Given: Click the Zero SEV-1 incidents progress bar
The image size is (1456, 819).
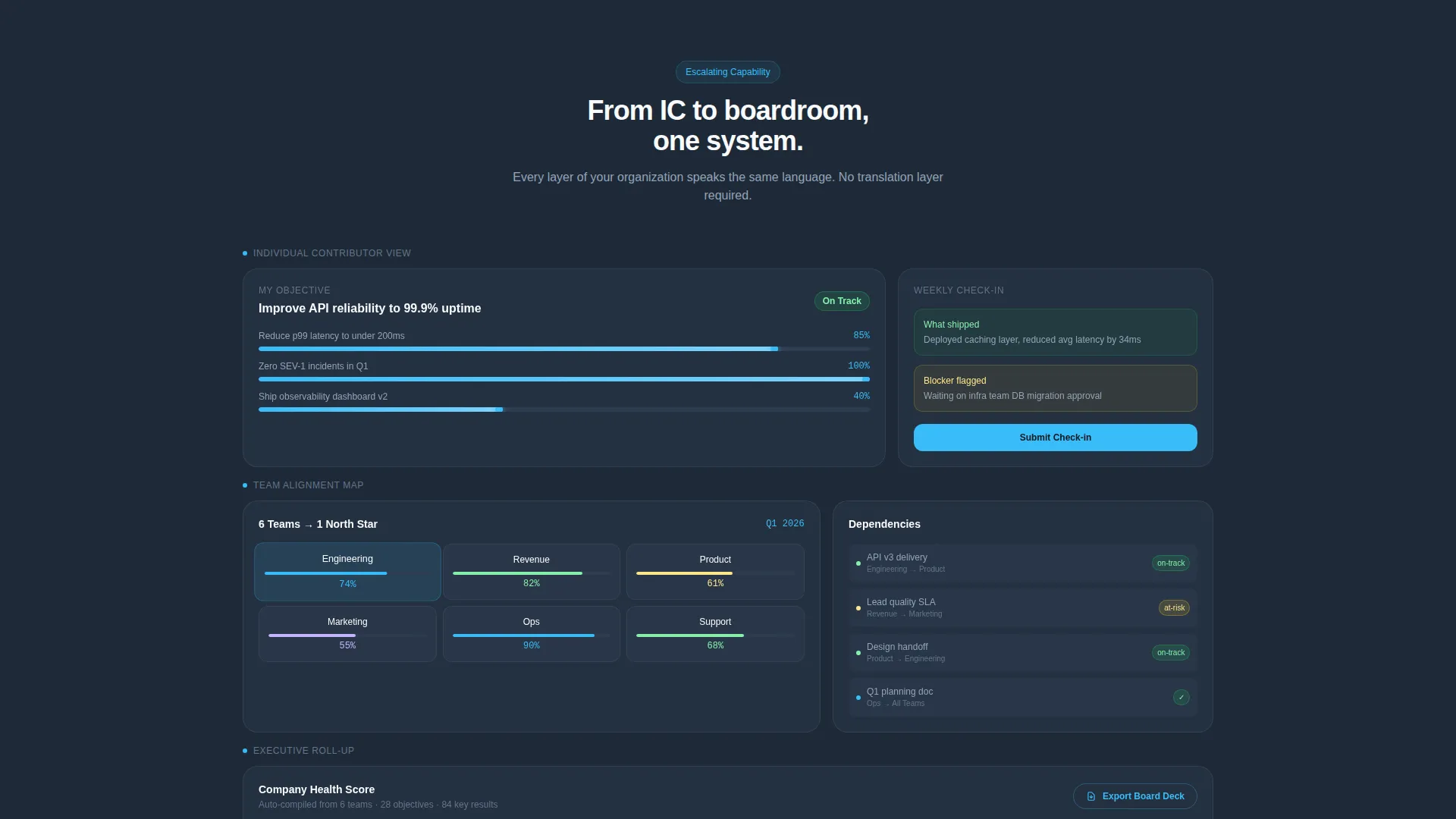Looking at the screenshot, I should pyautogui.click(x=564, y=379).
